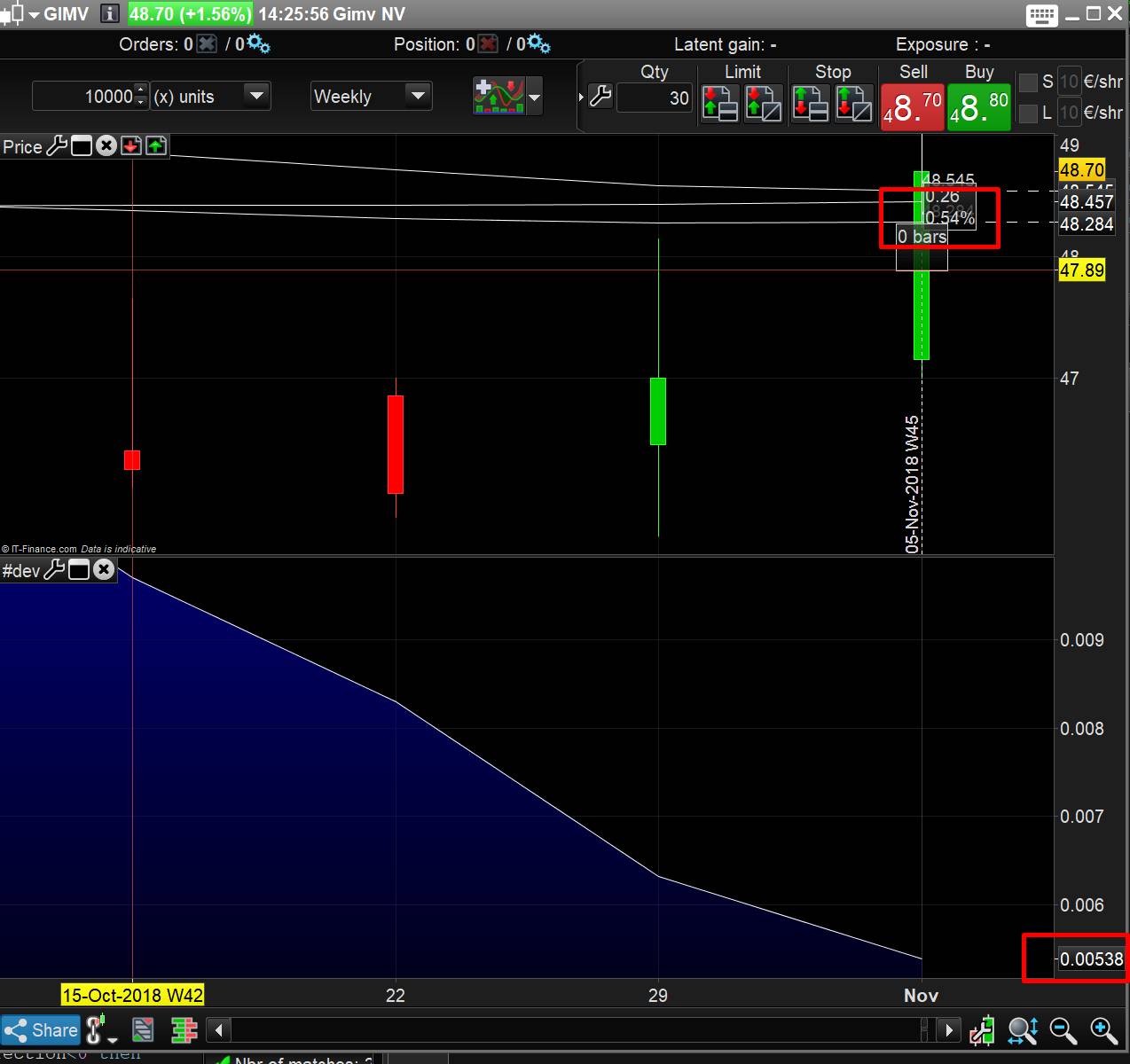The image size is (1130, 1064).
Task: Open the candlestick chart style menu
Action: [x=19, y=14]
